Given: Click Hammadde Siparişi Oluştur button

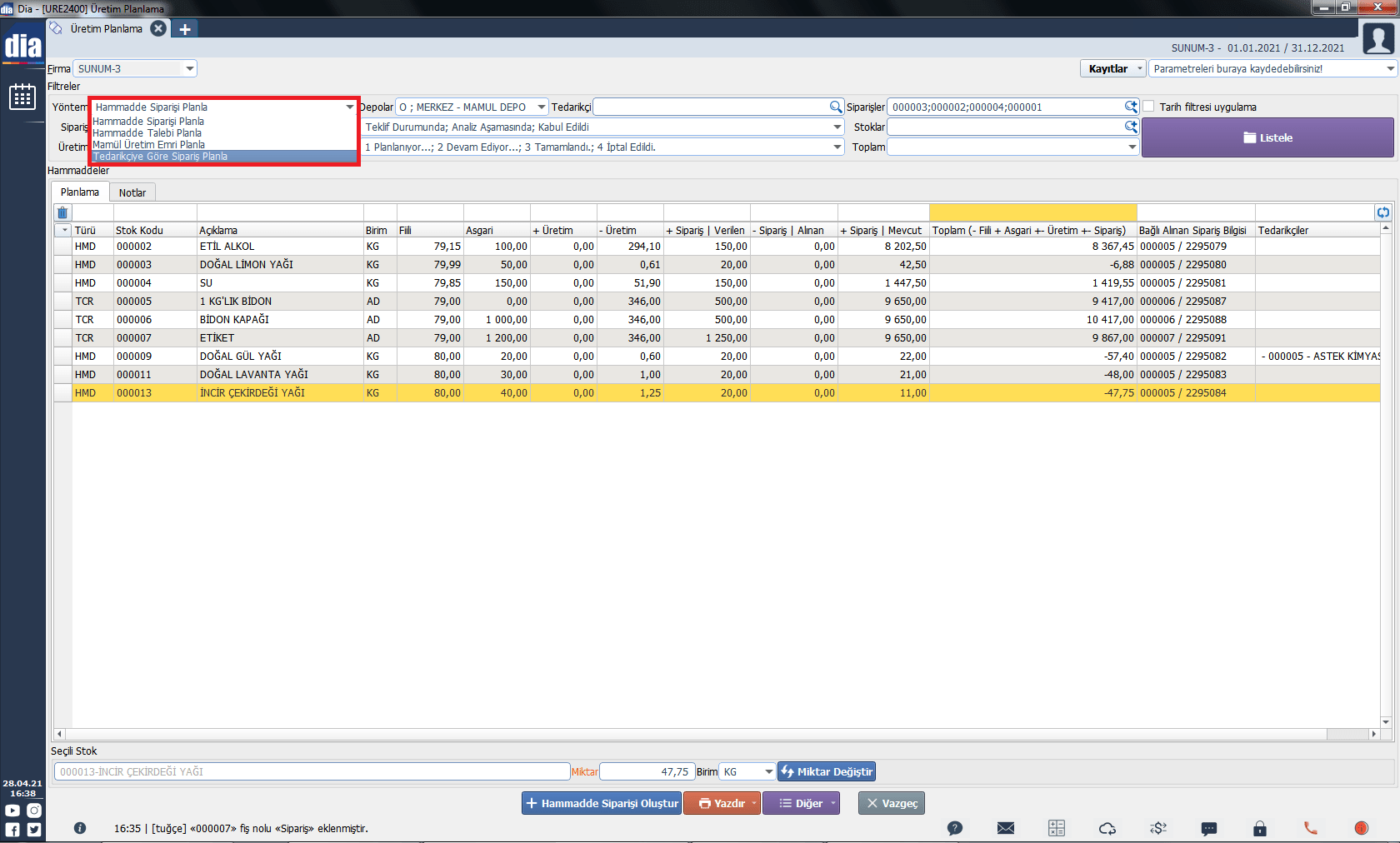Looking at the screenshot, I should [602, 803].
